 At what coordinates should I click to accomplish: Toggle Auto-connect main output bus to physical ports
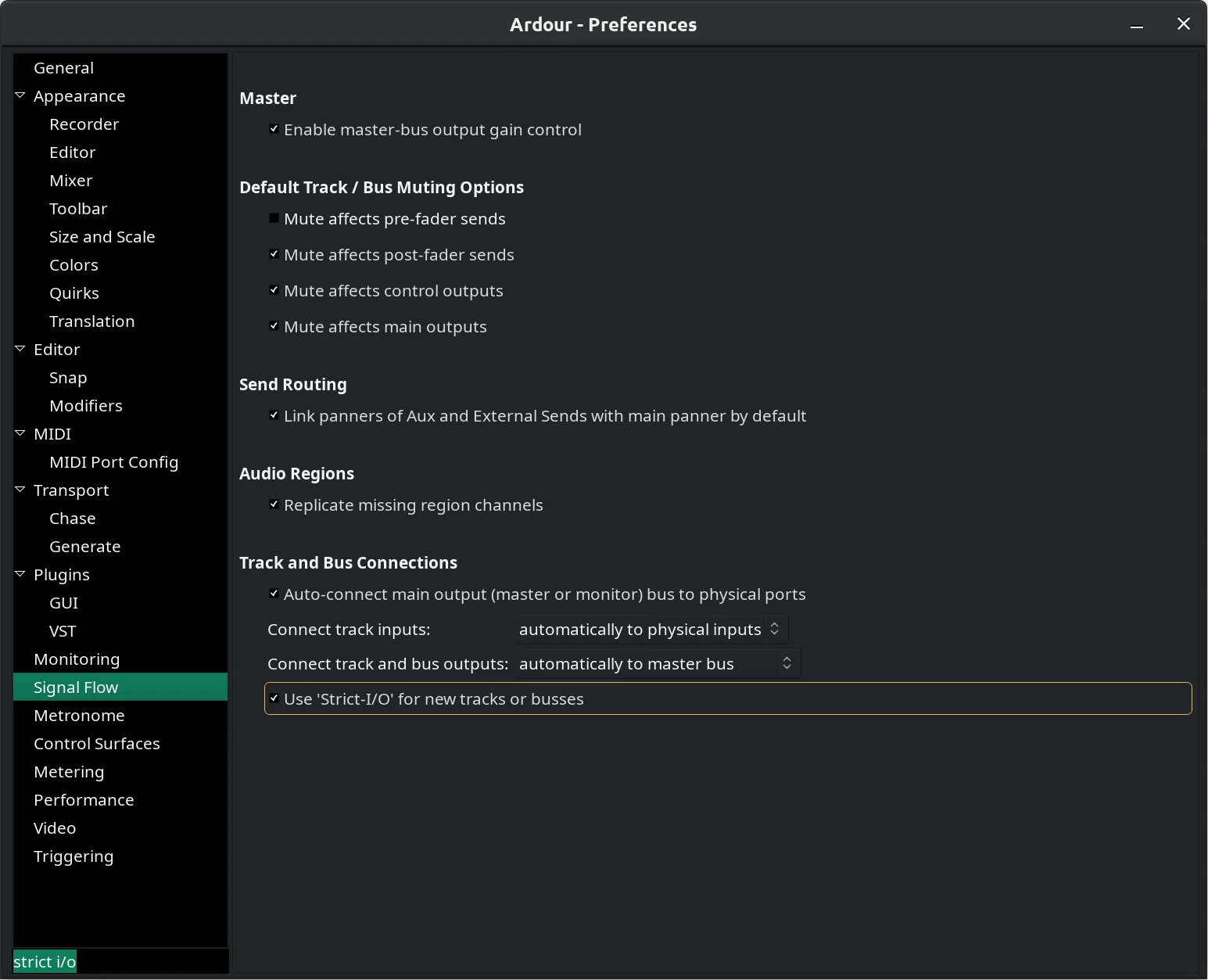(274, 594)
